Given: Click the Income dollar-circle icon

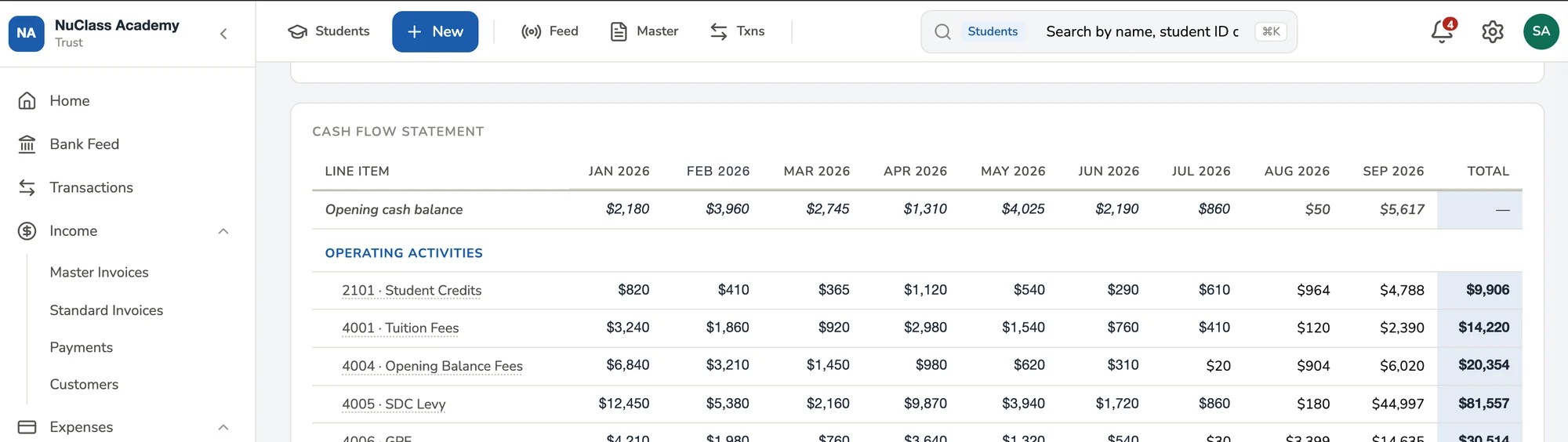Looking at the screenshot, I should click(27, 231).
